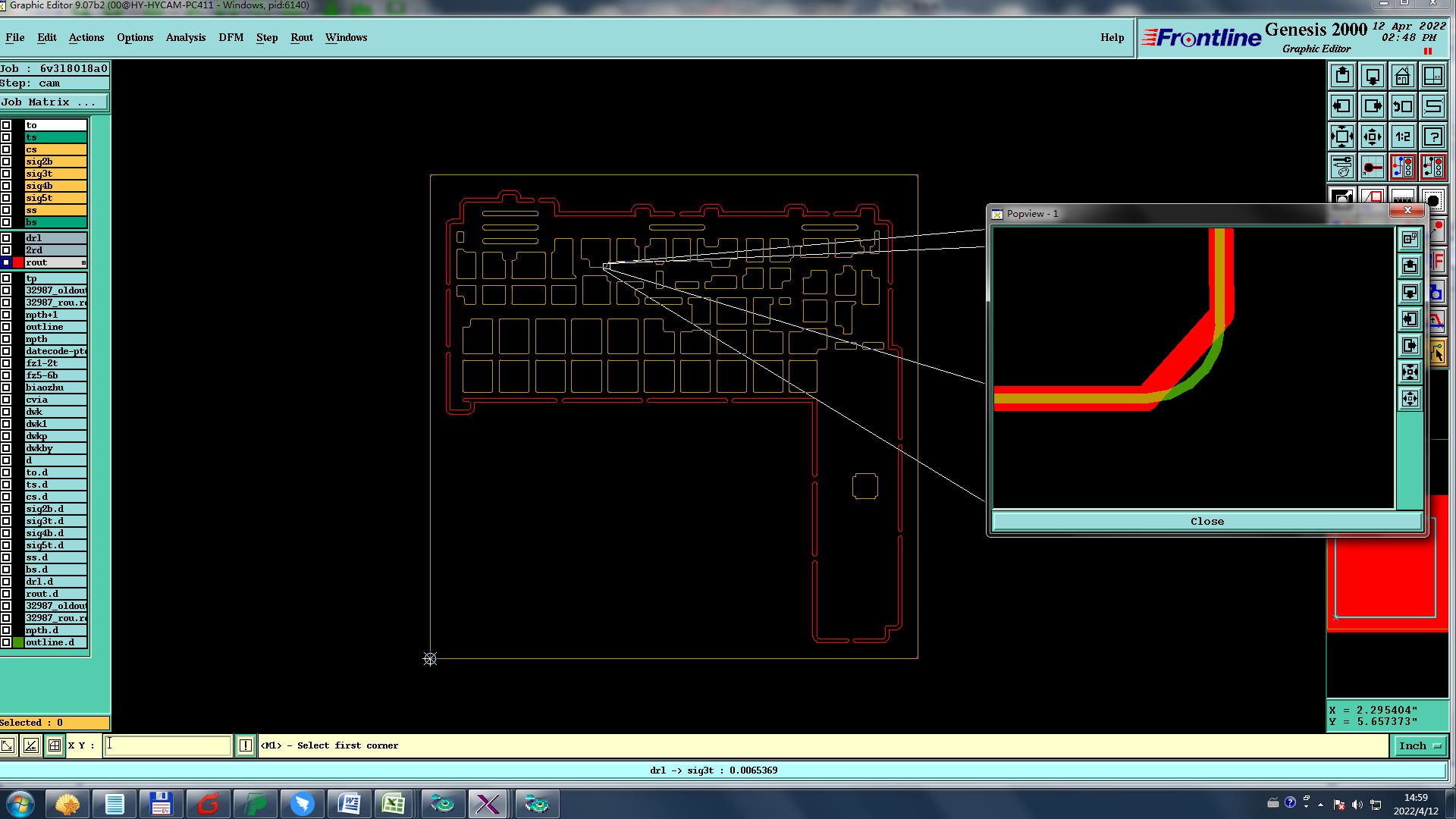This screenshot has width=1456, height=819.
Task: Open the Job Matrix selector
Action: click(x=54, y=102)
